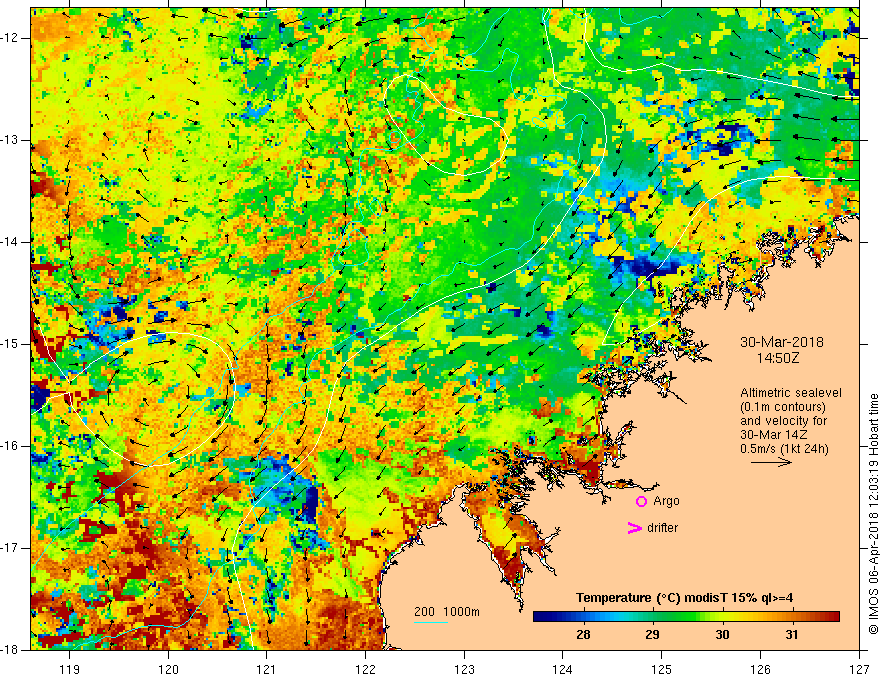The height and width of the screenshot is (680, 880).
Task: Click the latitude label '-13'
Action: point(11,140)
